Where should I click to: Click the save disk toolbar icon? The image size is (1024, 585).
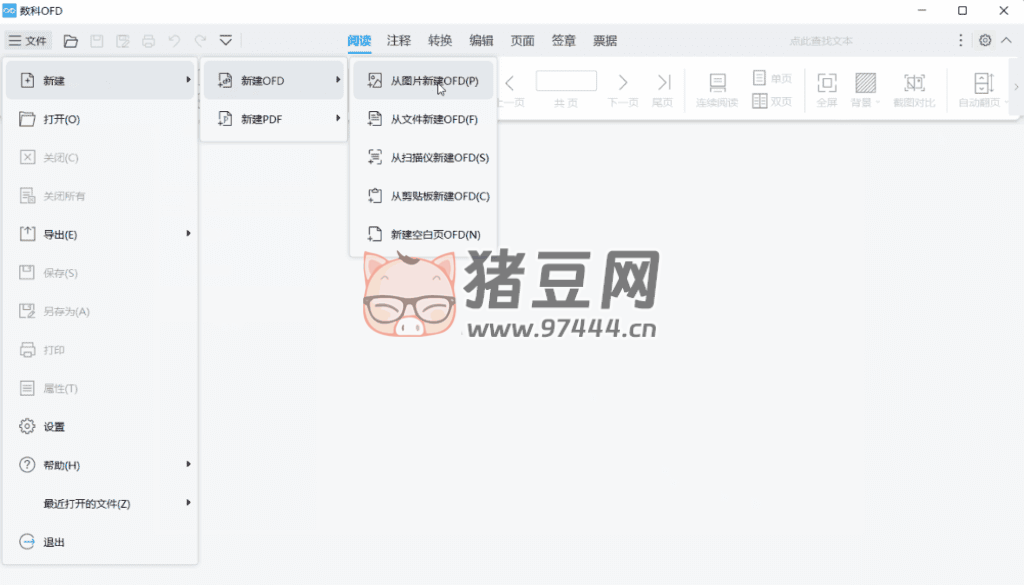(x=97, y=41)
